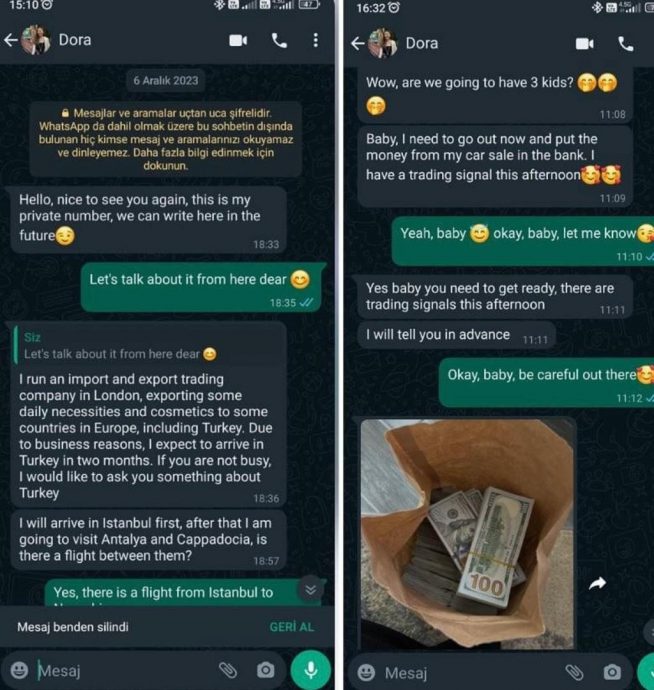Go back using right chat's arrow

(x=358, y=43)
